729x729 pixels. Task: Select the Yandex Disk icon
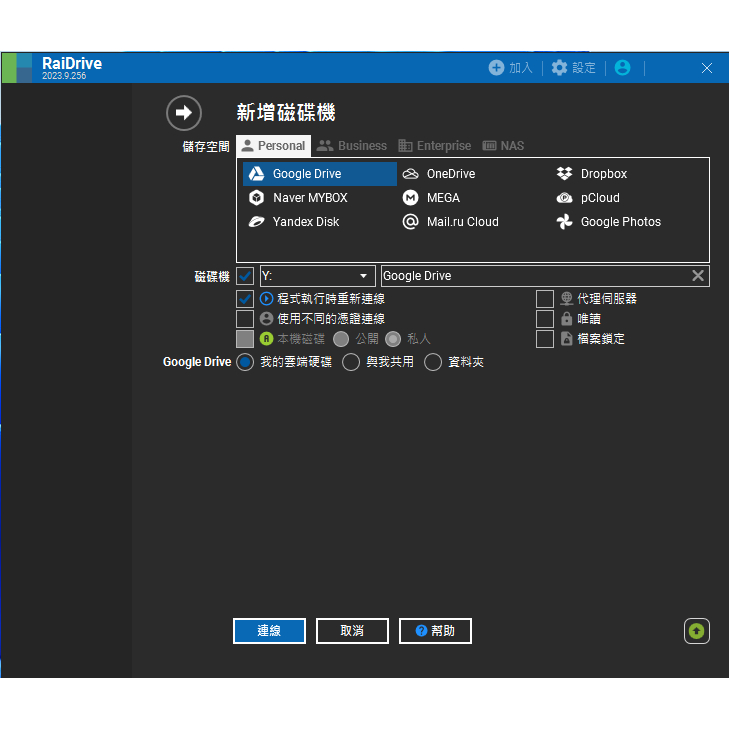point(256,222)
